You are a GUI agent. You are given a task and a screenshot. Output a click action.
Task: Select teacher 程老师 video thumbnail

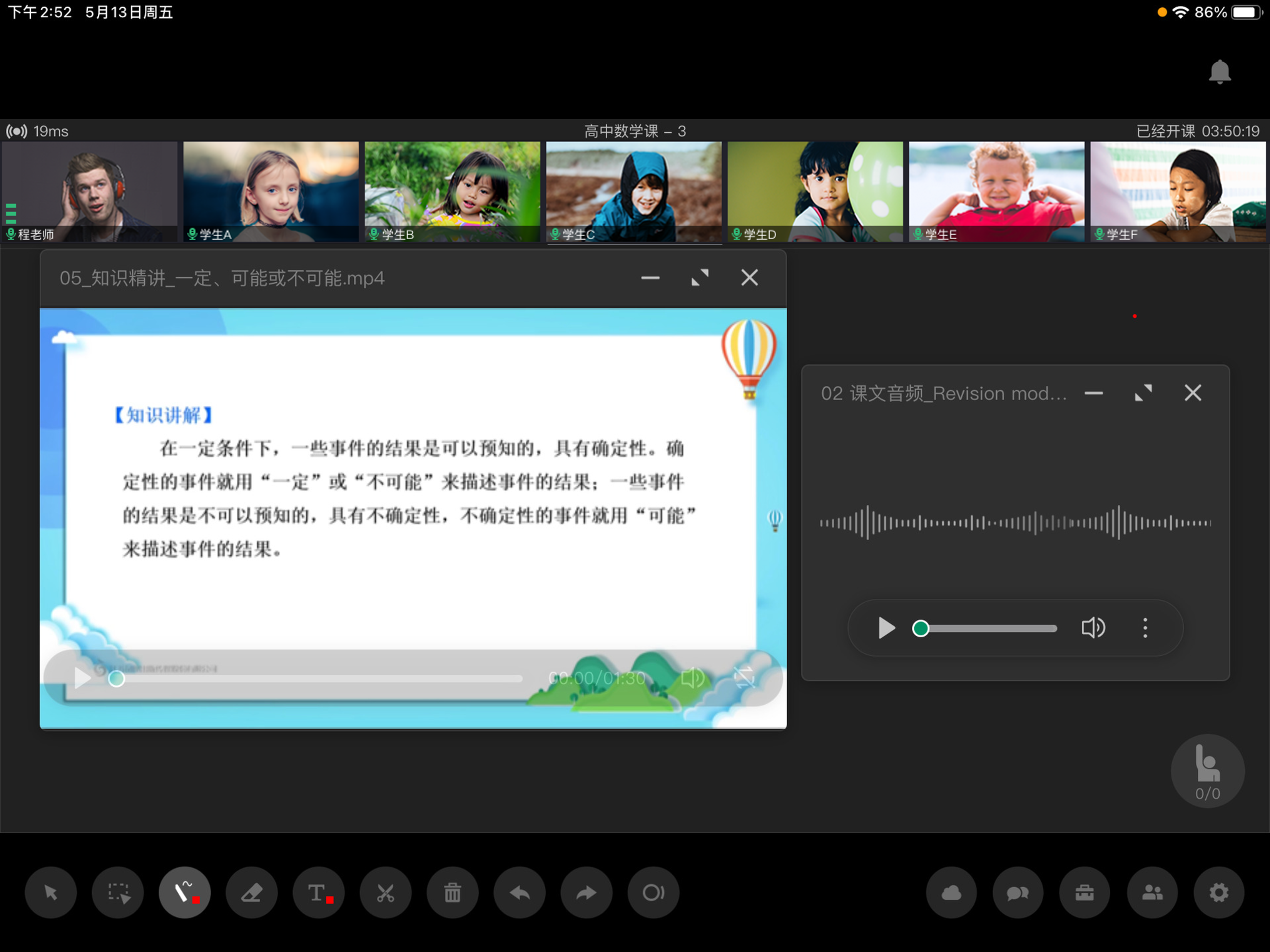[90, 192]
